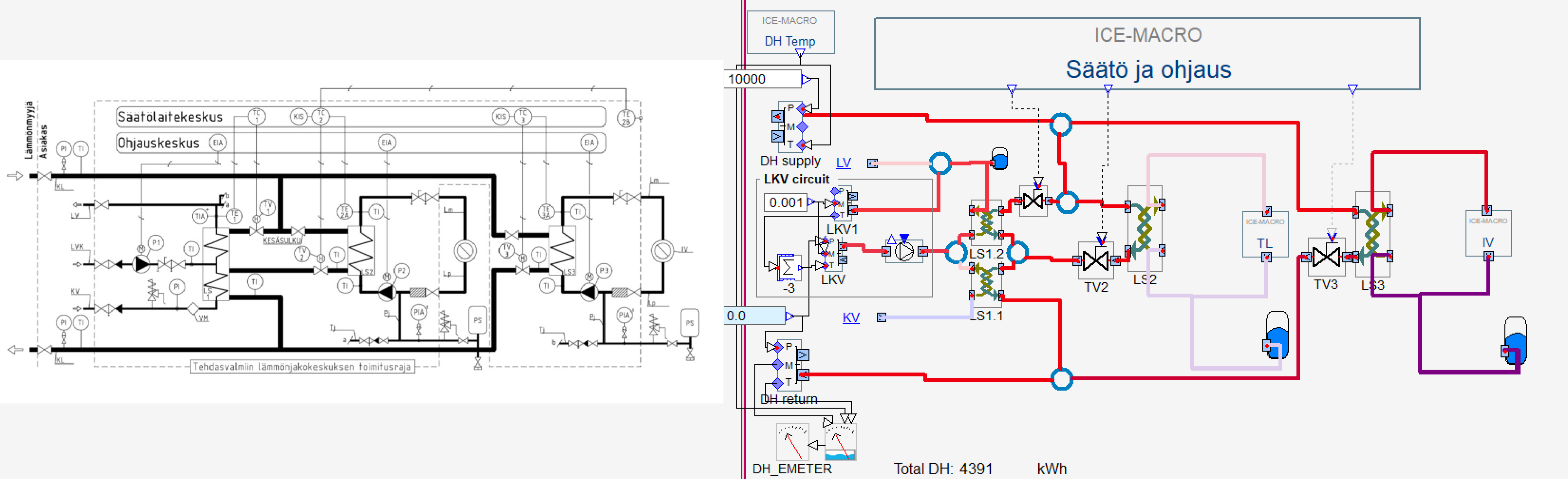Click the KESÄSULKU valve label
The width and height of the screenshot is (1568, 479).
pos(282,241)
